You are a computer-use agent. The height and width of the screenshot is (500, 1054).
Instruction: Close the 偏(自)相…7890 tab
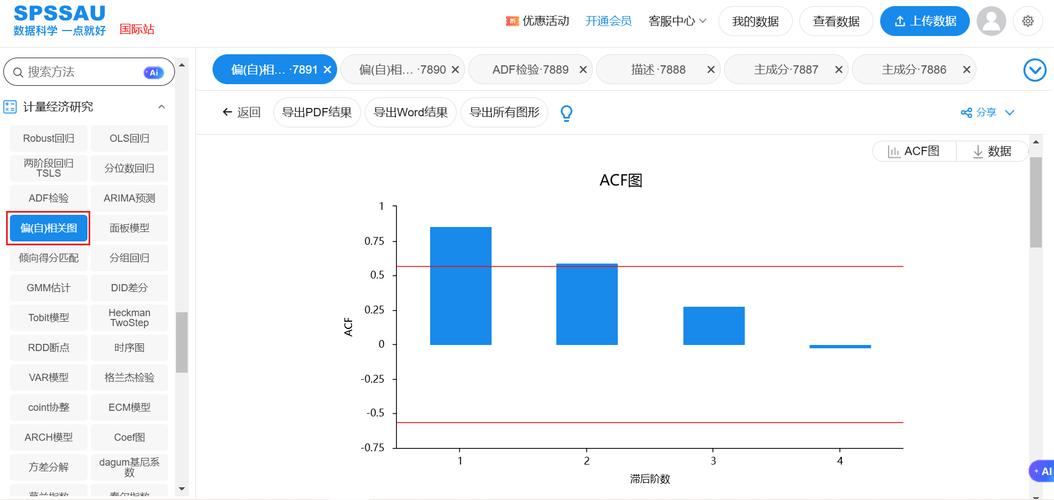(x=455, y=69)
